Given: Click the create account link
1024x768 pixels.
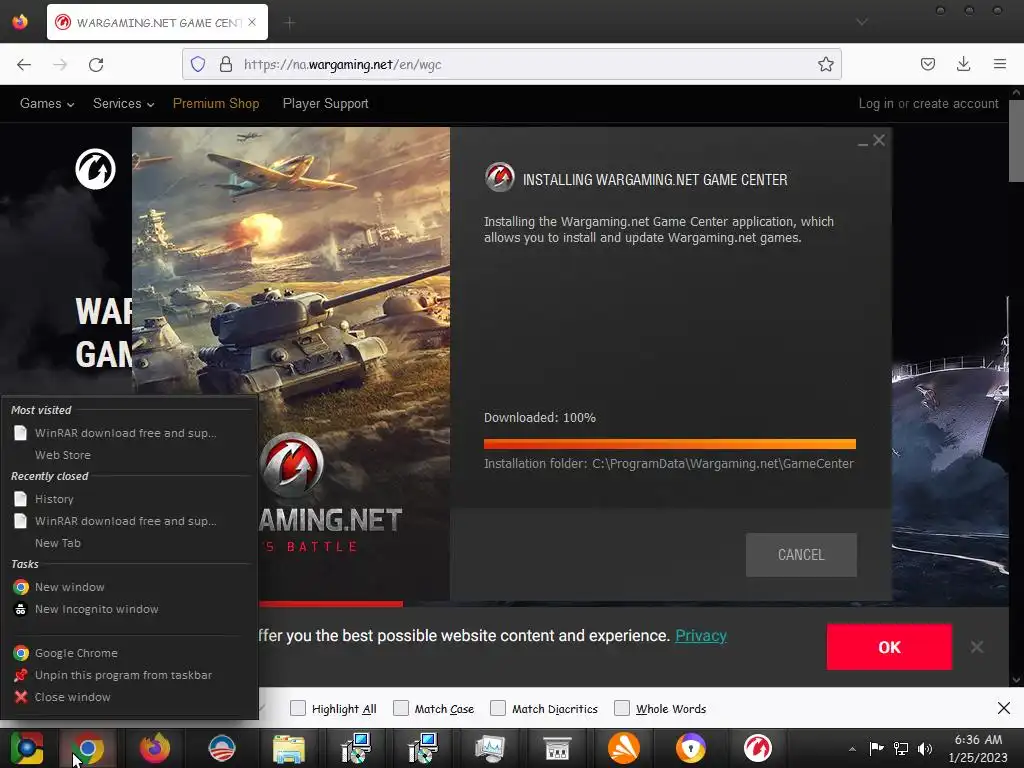Looking at the screenshot, I should click(x=955, y=103).
